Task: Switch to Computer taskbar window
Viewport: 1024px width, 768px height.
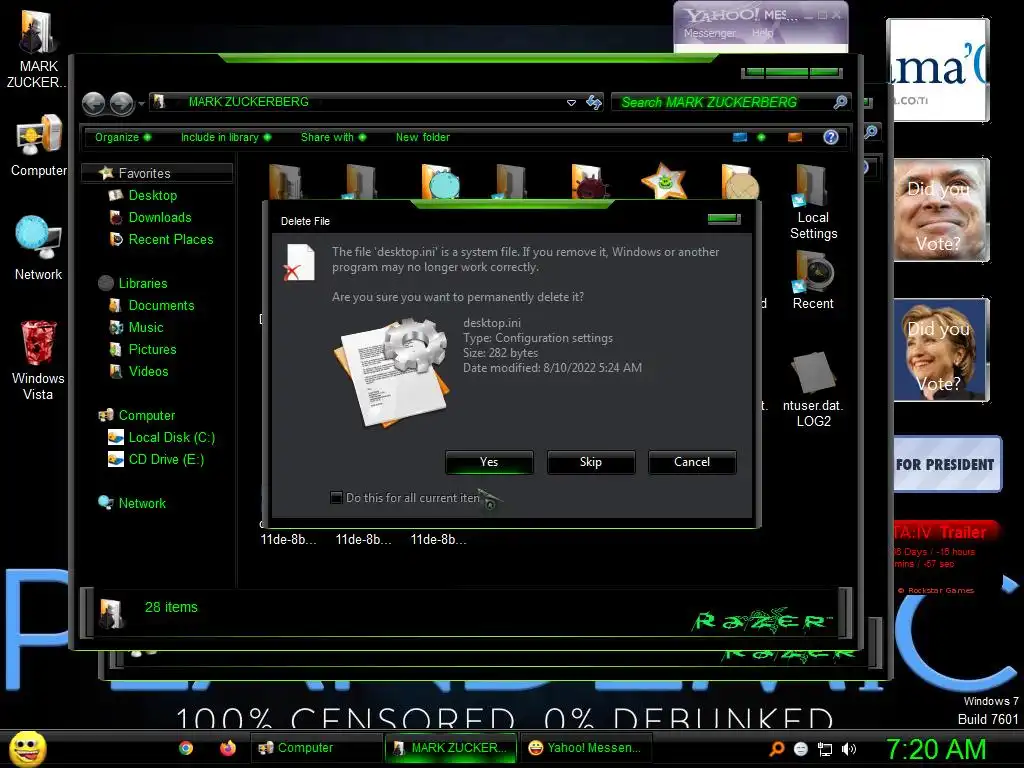Action: point(317,748)
